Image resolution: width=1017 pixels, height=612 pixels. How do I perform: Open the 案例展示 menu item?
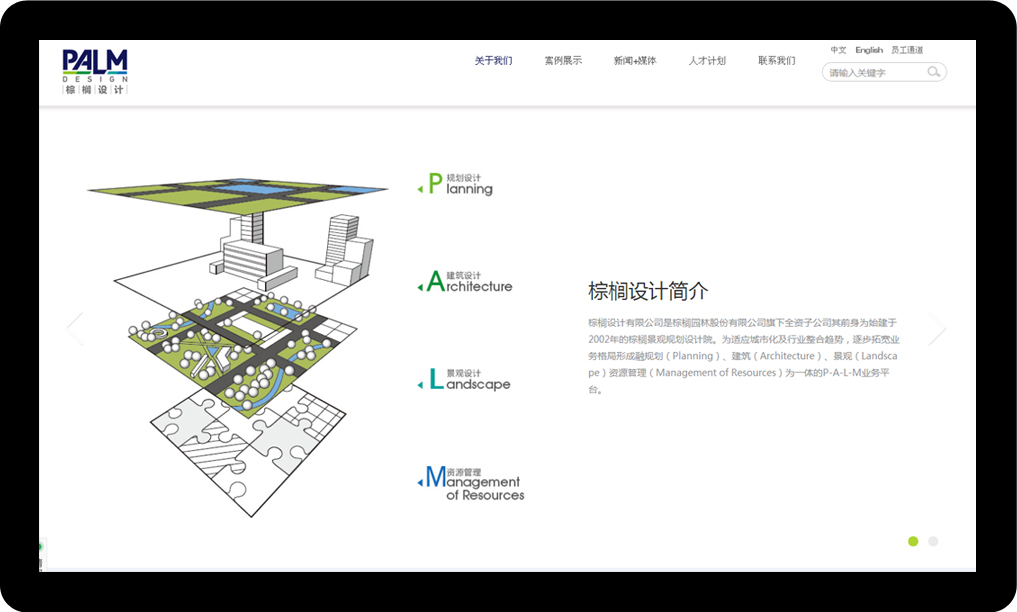(x=563, y=60)
